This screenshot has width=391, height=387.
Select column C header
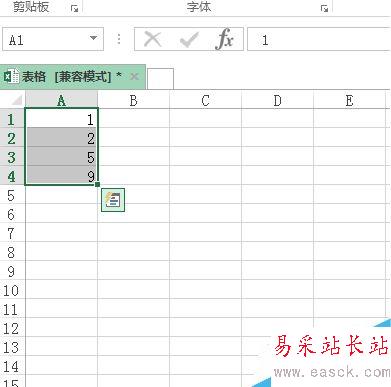tap(206, 100)
